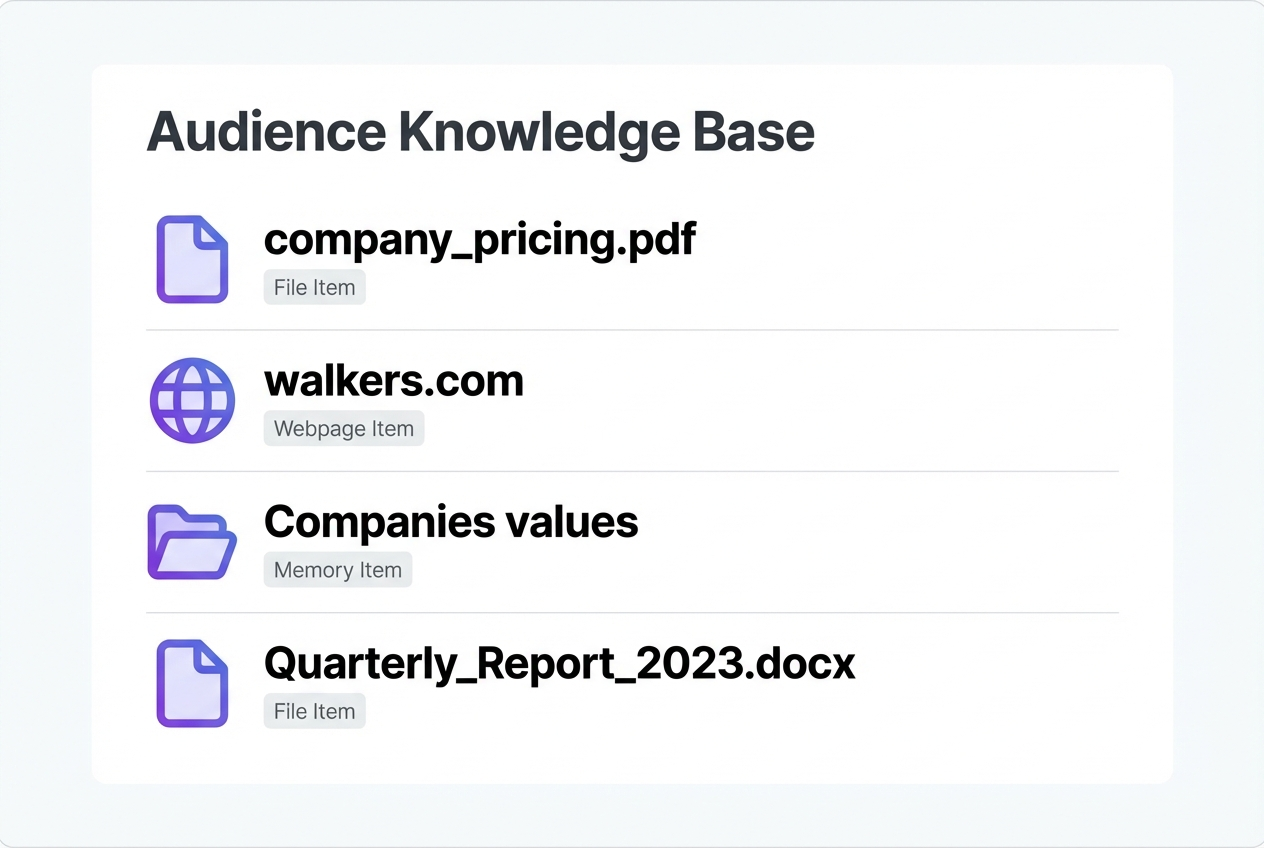The height and width of the screenshot is (848, 1264).
Task: Select the Companies values entry title
Action: (x=451, y=522)
